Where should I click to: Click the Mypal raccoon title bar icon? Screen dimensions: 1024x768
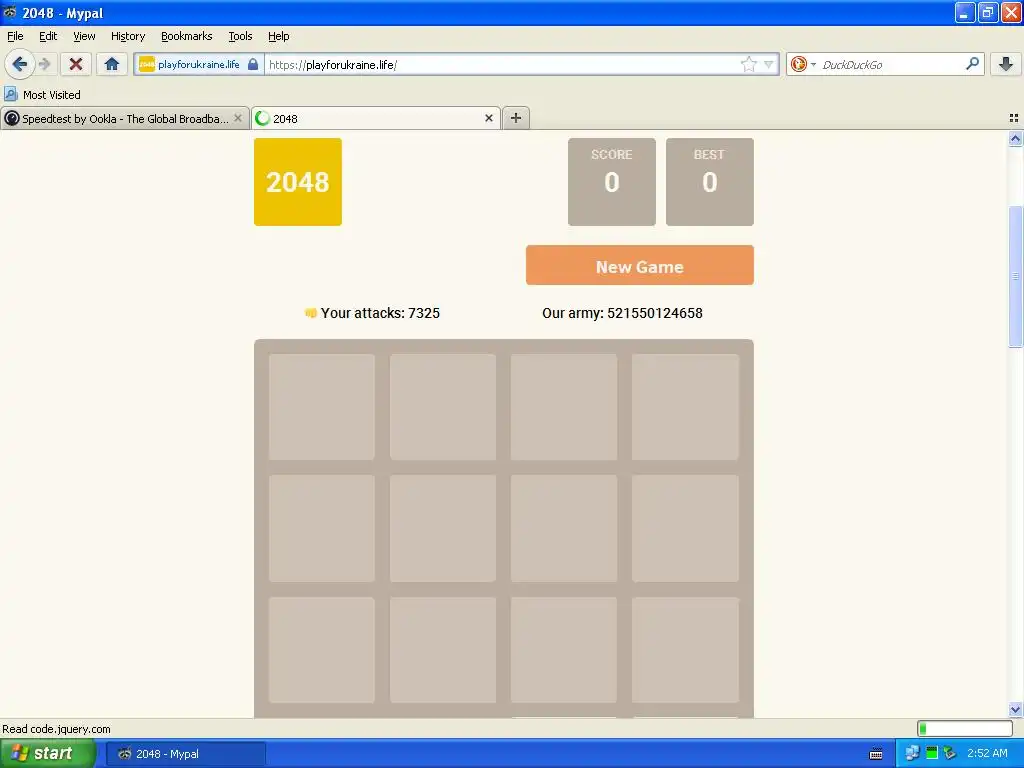pos(10,12)
